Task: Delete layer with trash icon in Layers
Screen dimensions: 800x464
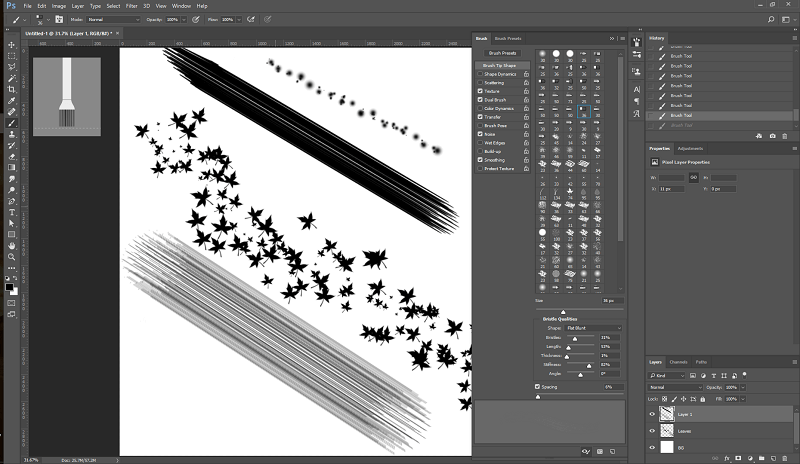Action: [x=785, y=458]
